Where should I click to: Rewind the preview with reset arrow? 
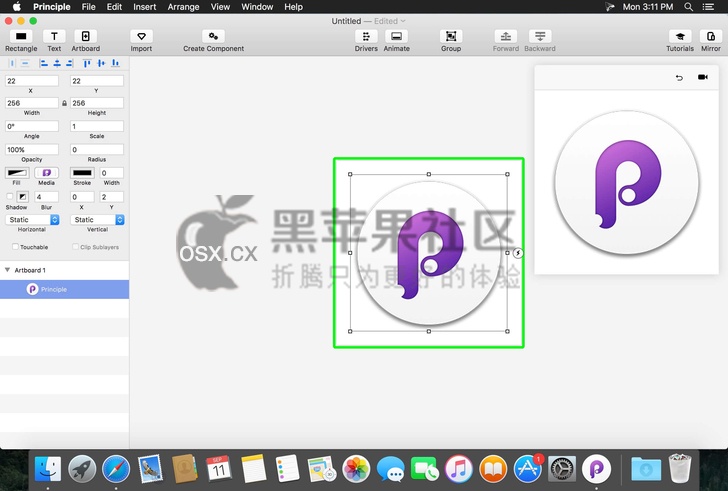coord(679,78)
